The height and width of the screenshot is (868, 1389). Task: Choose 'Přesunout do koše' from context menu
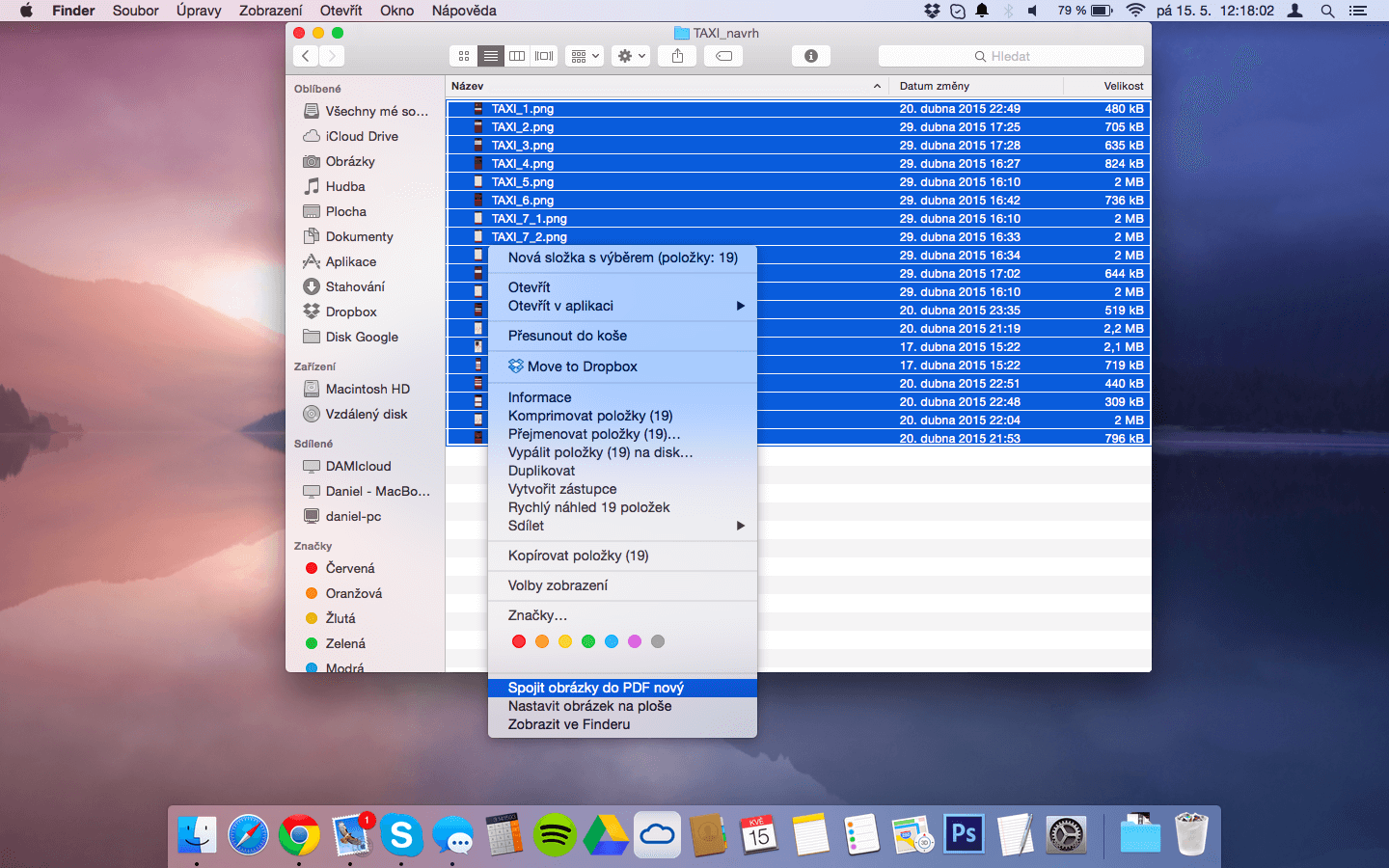click(x=567, y=336)
